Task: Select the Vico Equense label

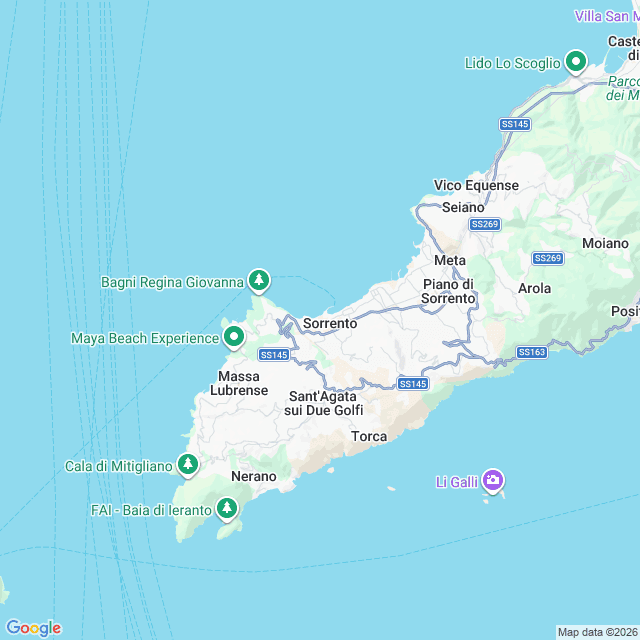Action: (476, 185)
